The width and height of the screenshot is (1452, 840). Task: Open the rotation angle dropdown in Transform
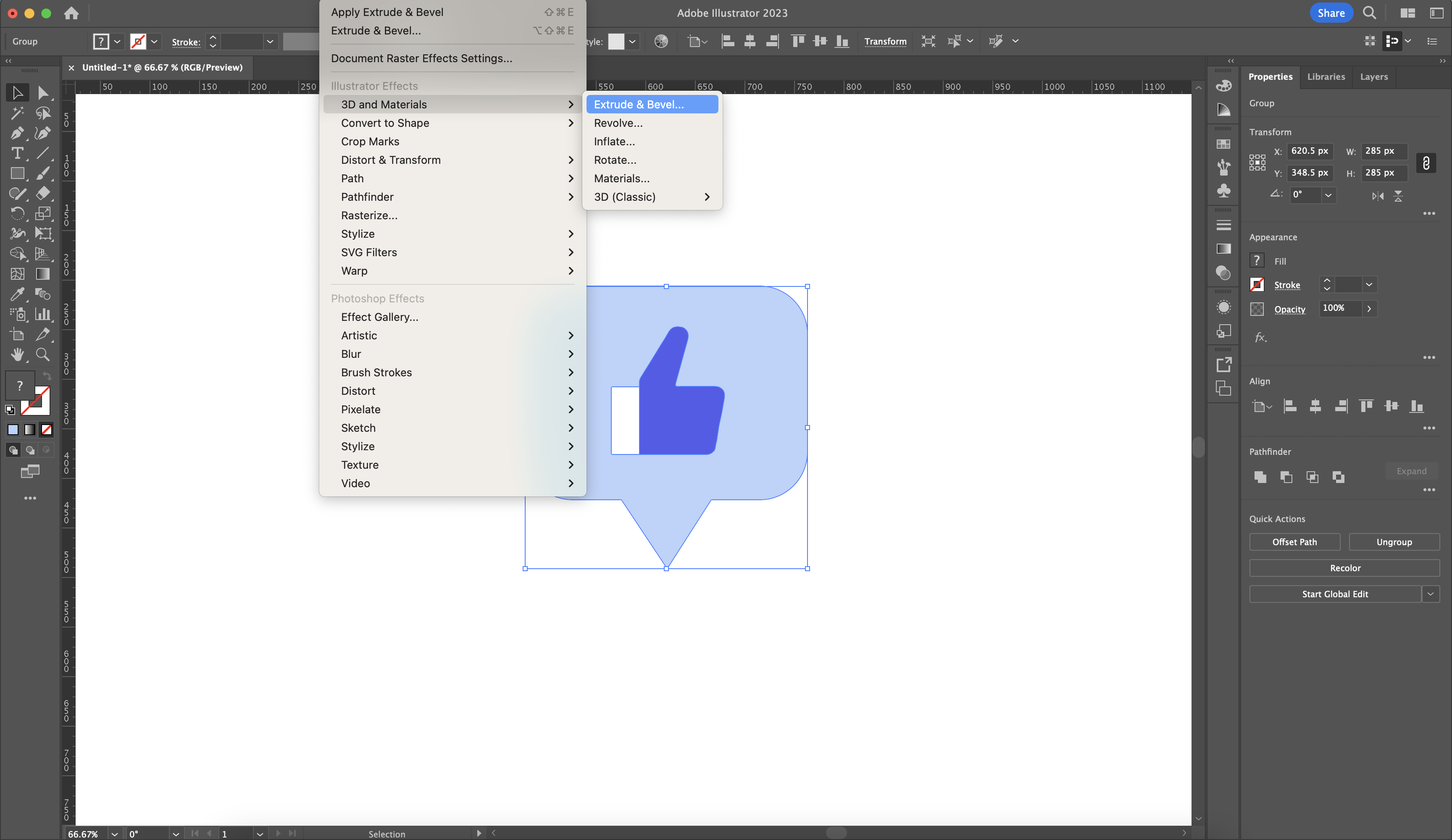pos(1328,195)
